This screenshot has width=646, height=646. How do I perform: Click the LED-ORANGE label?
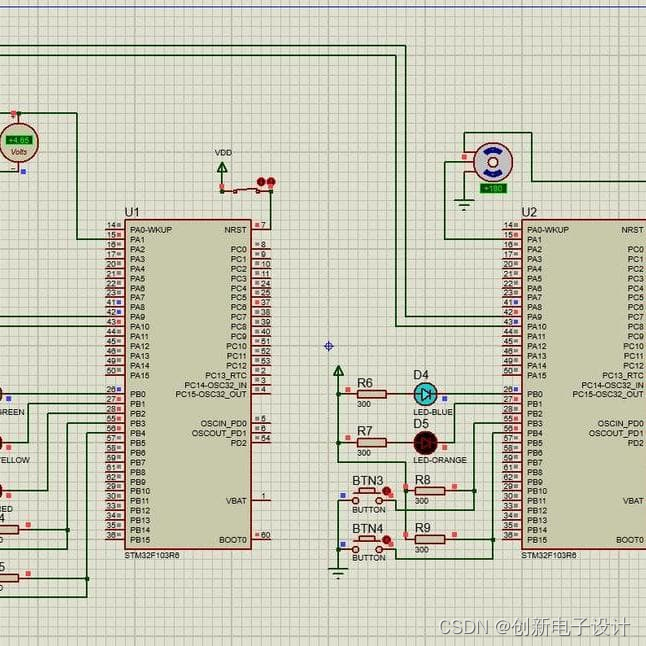pos(440,460)
